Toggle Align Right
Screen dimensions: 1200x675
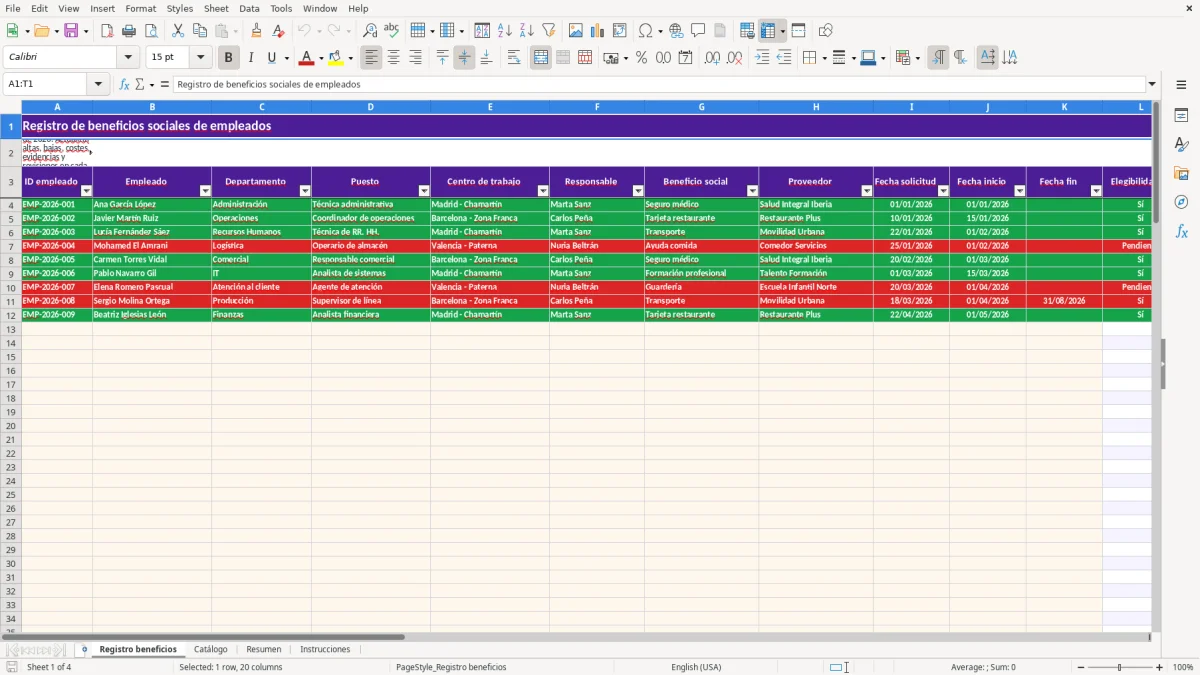click(416, 58)
